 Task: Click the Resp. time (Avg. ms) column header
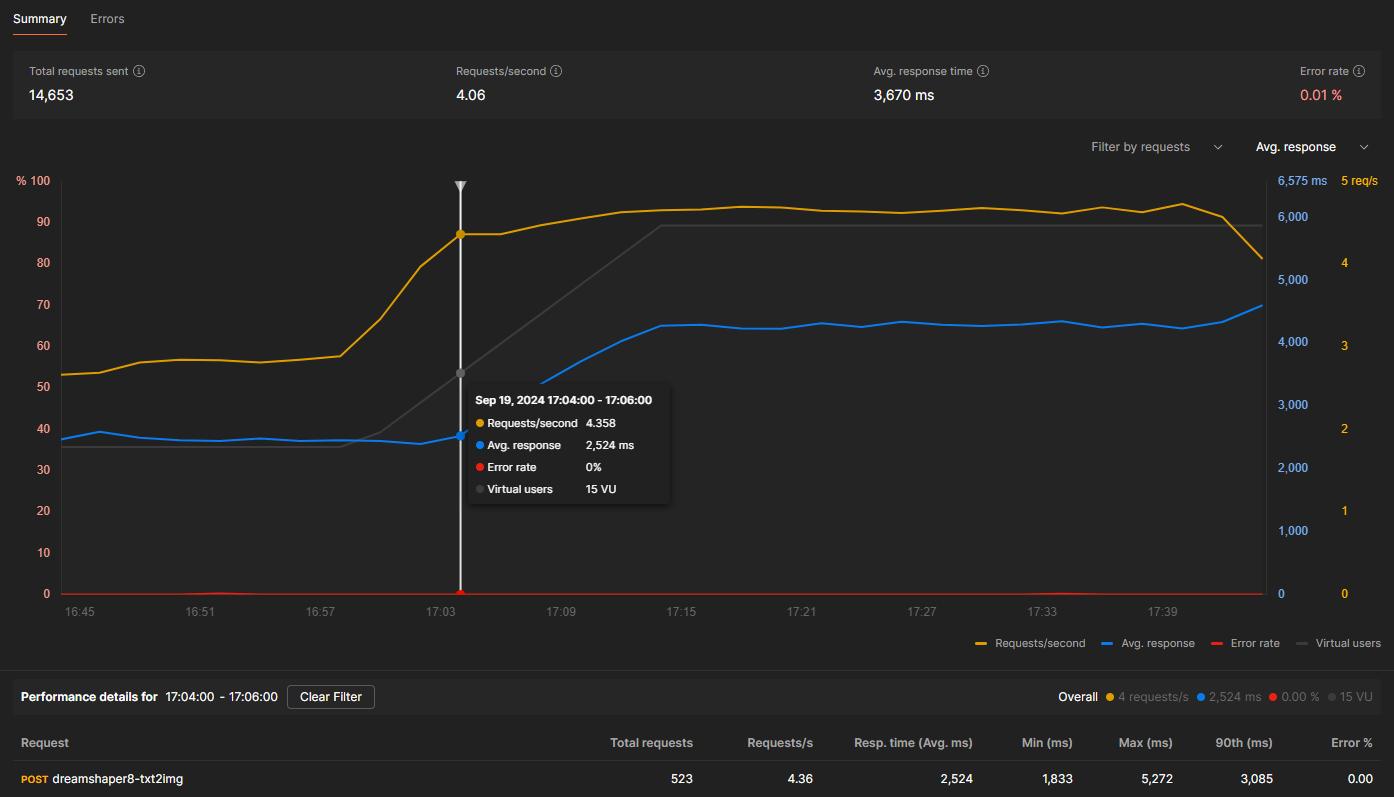coord(913,743)
